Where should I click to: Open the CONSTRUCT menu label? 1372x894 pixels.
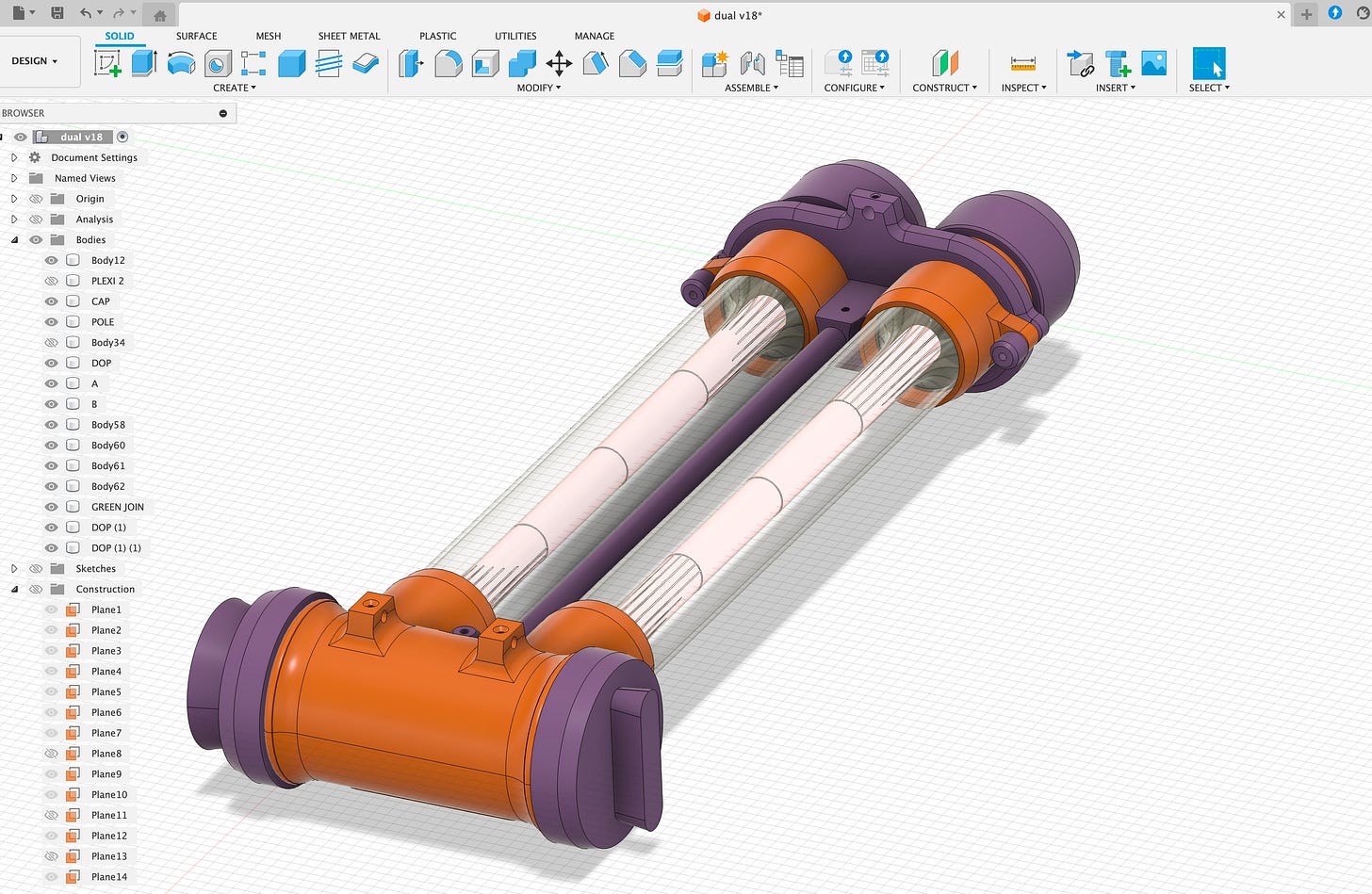tap(944, 88)
